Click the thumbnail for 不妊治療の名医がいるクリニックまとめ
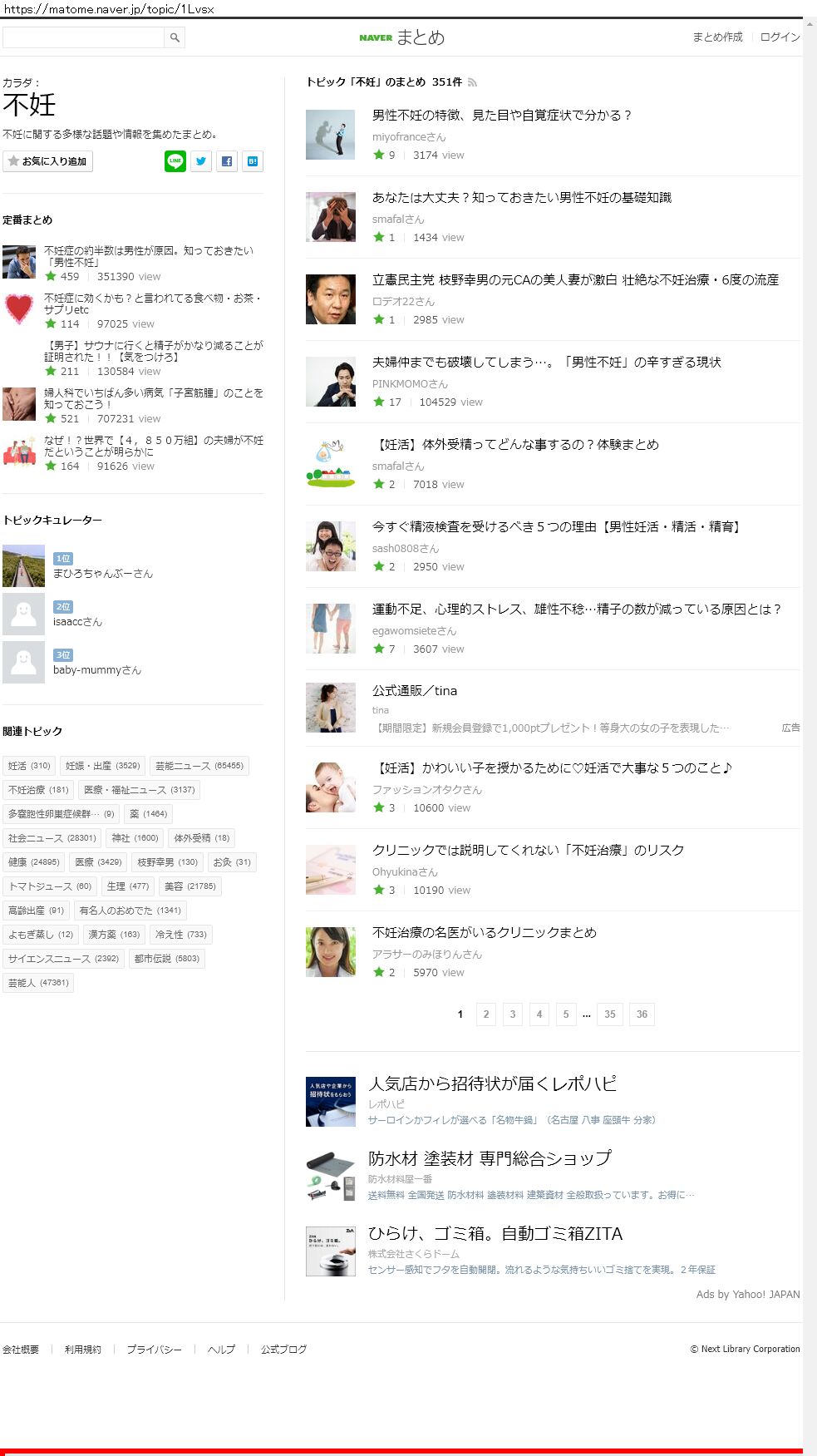Viewport: 817px width, 1456px height. (331, 952)
